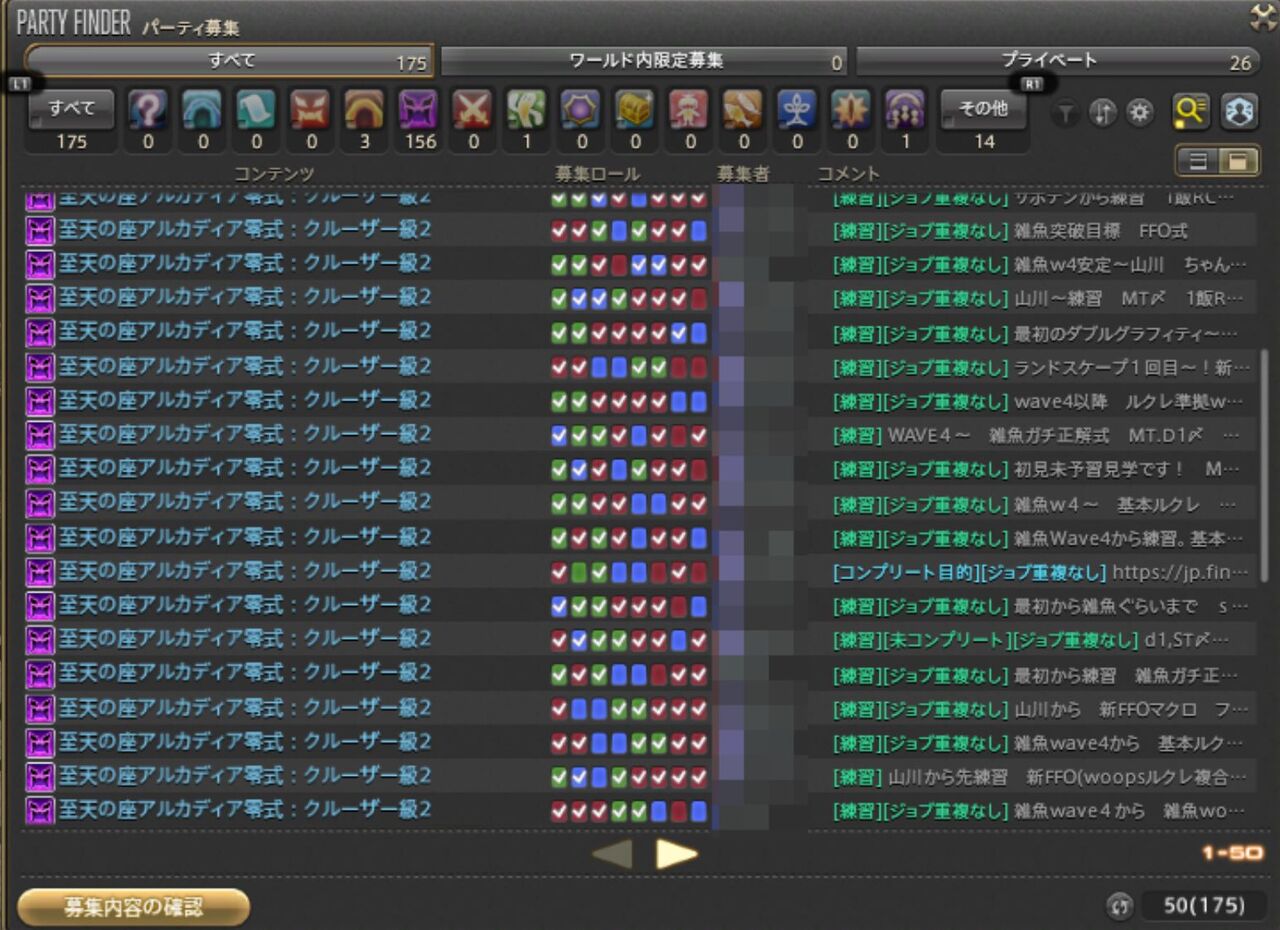
Task: Choose the orange feather category icon
Action: point(742,110)
